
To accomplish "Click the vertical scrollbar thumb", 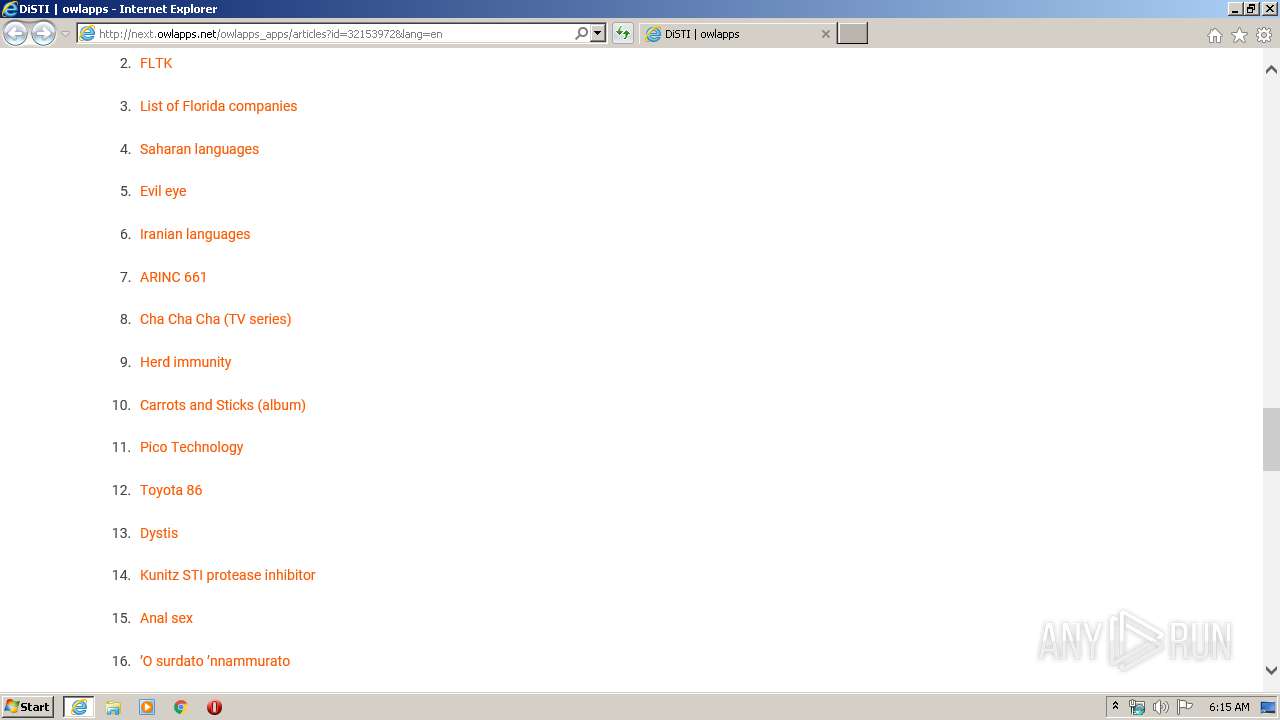I will coord(1271,439).
